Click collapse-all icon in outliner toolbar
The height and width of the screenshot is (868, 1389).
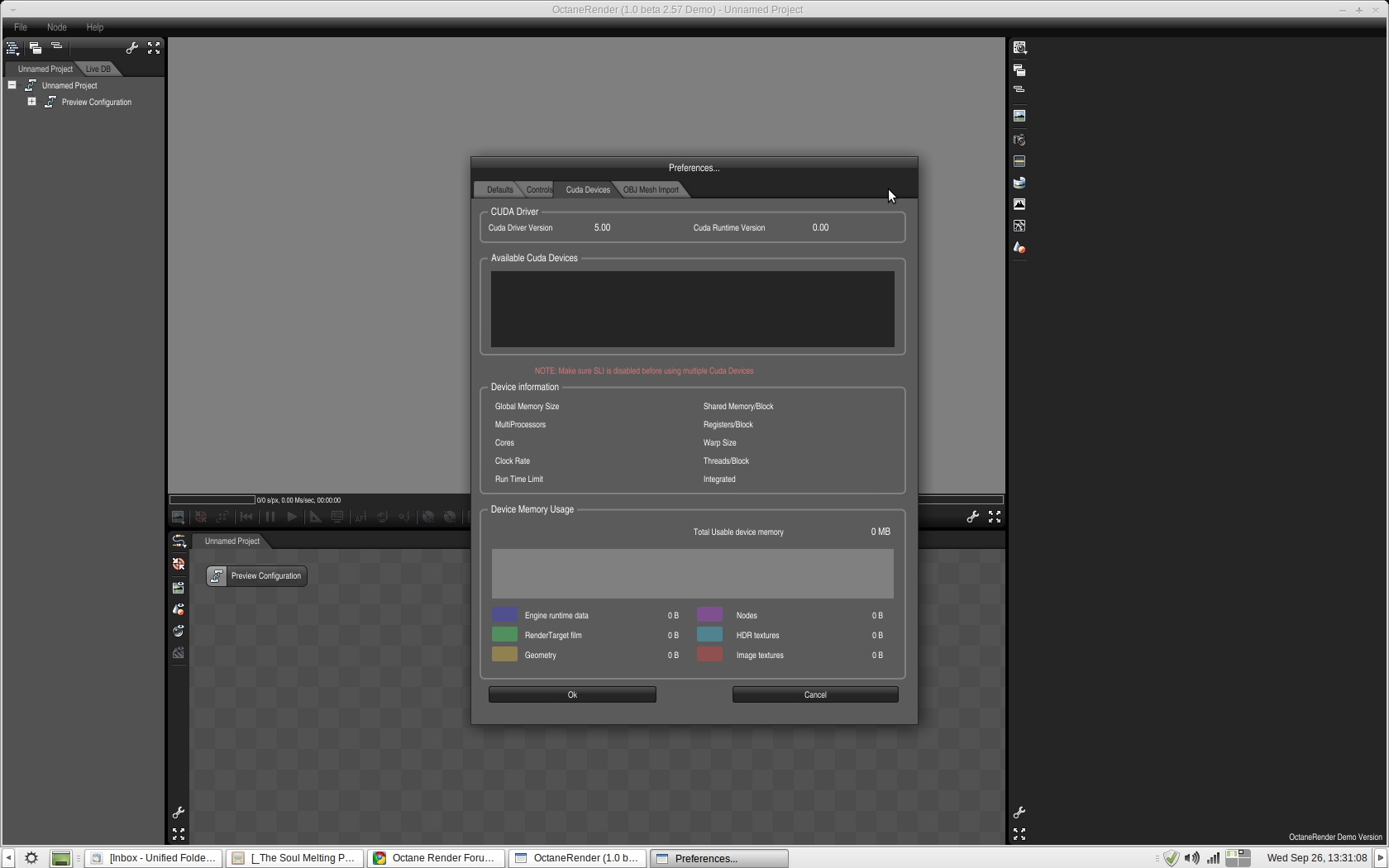click(x=56, y=46)
